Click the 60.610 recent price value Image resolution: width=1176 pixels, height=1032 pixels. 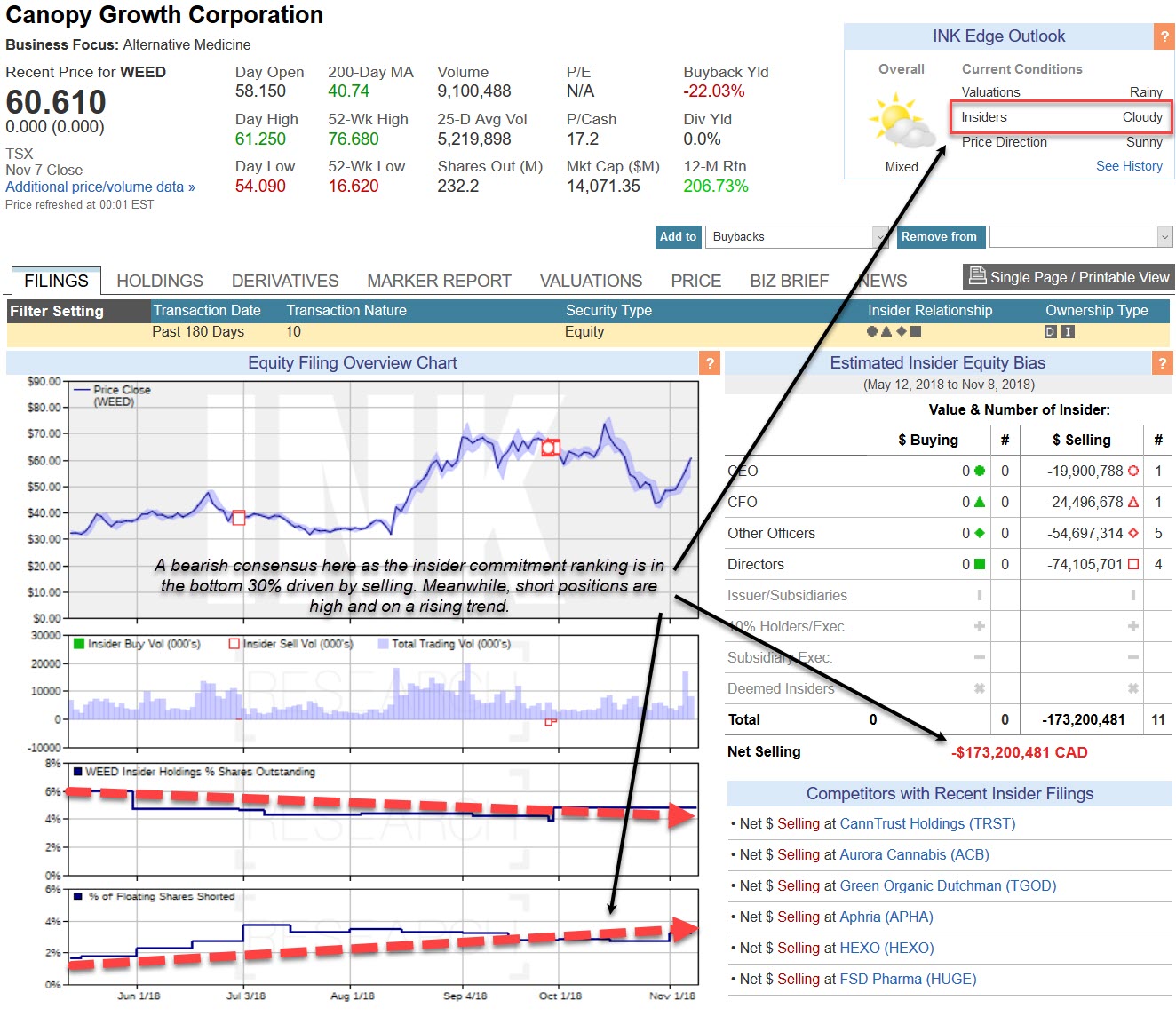[56, 102]
